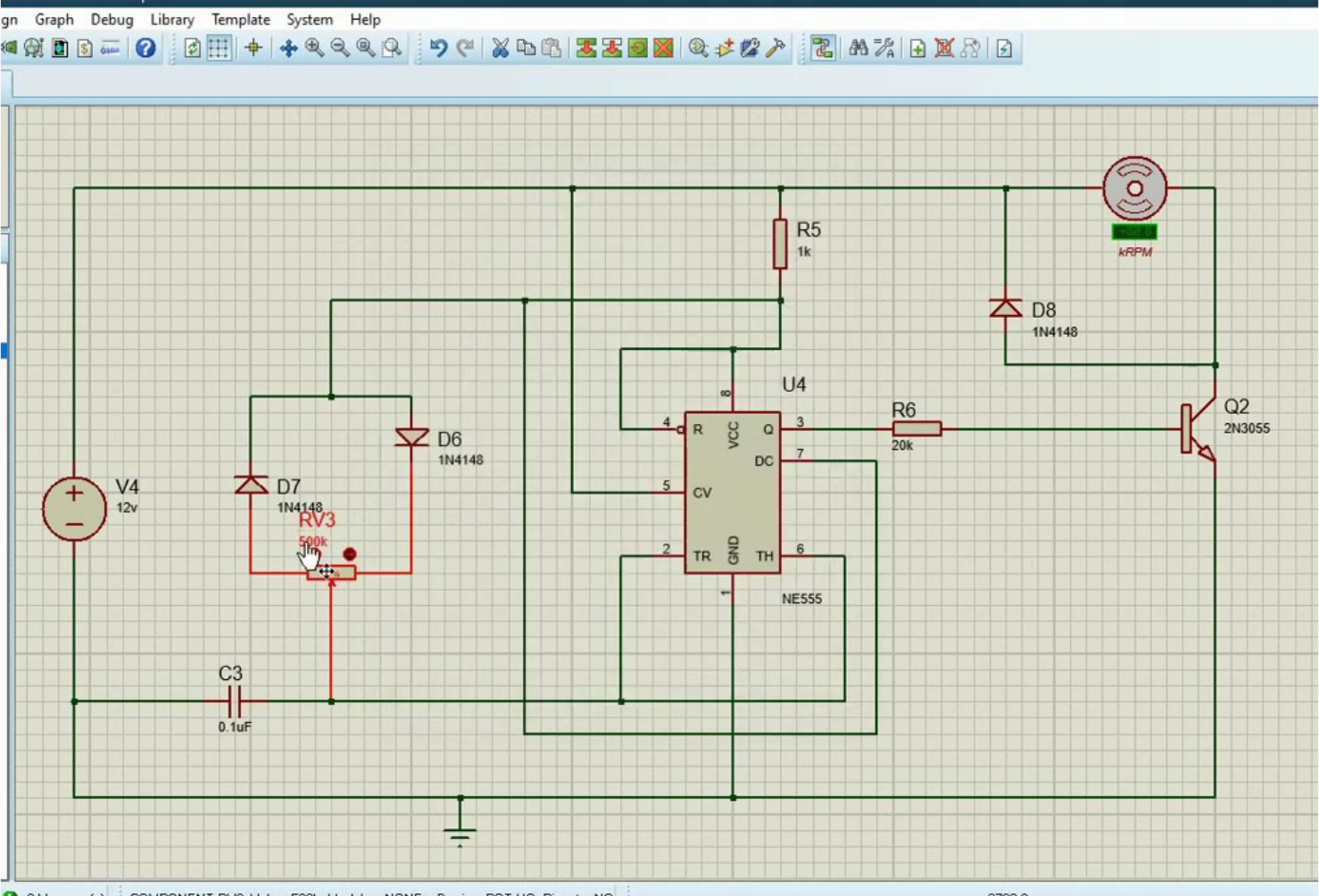
Task: Undo the last change
Action: [x=438, y=48]
